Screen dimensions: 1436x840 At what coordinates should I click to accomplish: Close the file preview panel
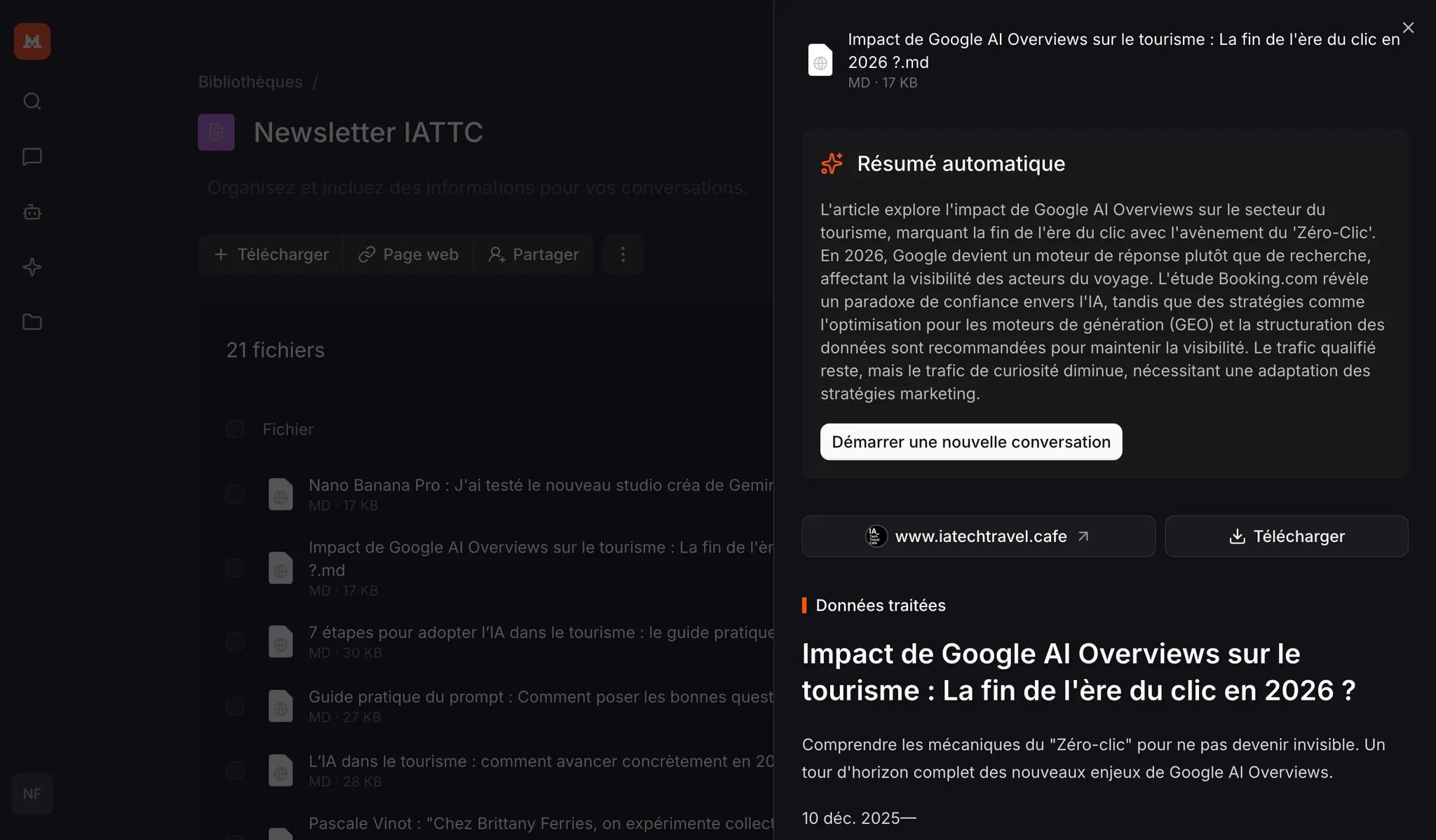(x=1408, y=28)
